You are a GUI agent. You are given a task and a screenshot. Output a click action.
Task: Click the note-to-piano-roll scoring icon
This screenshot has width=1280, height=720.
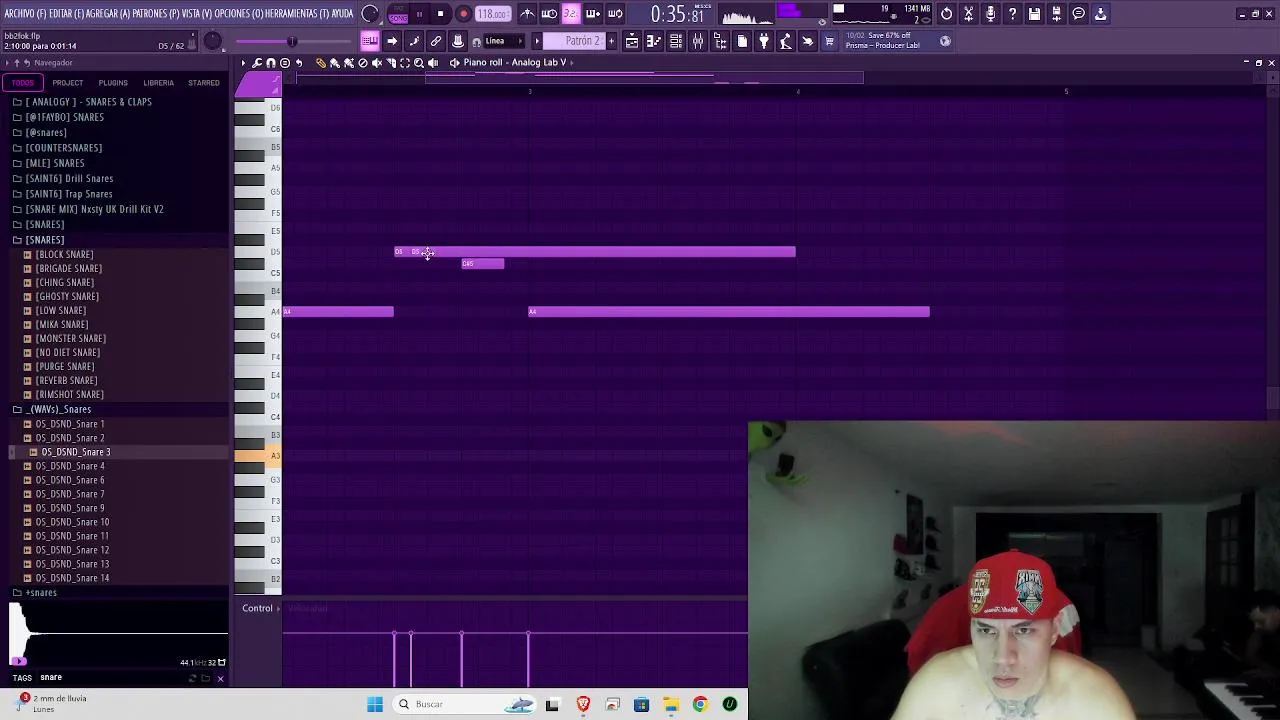[x=414, y=41]
